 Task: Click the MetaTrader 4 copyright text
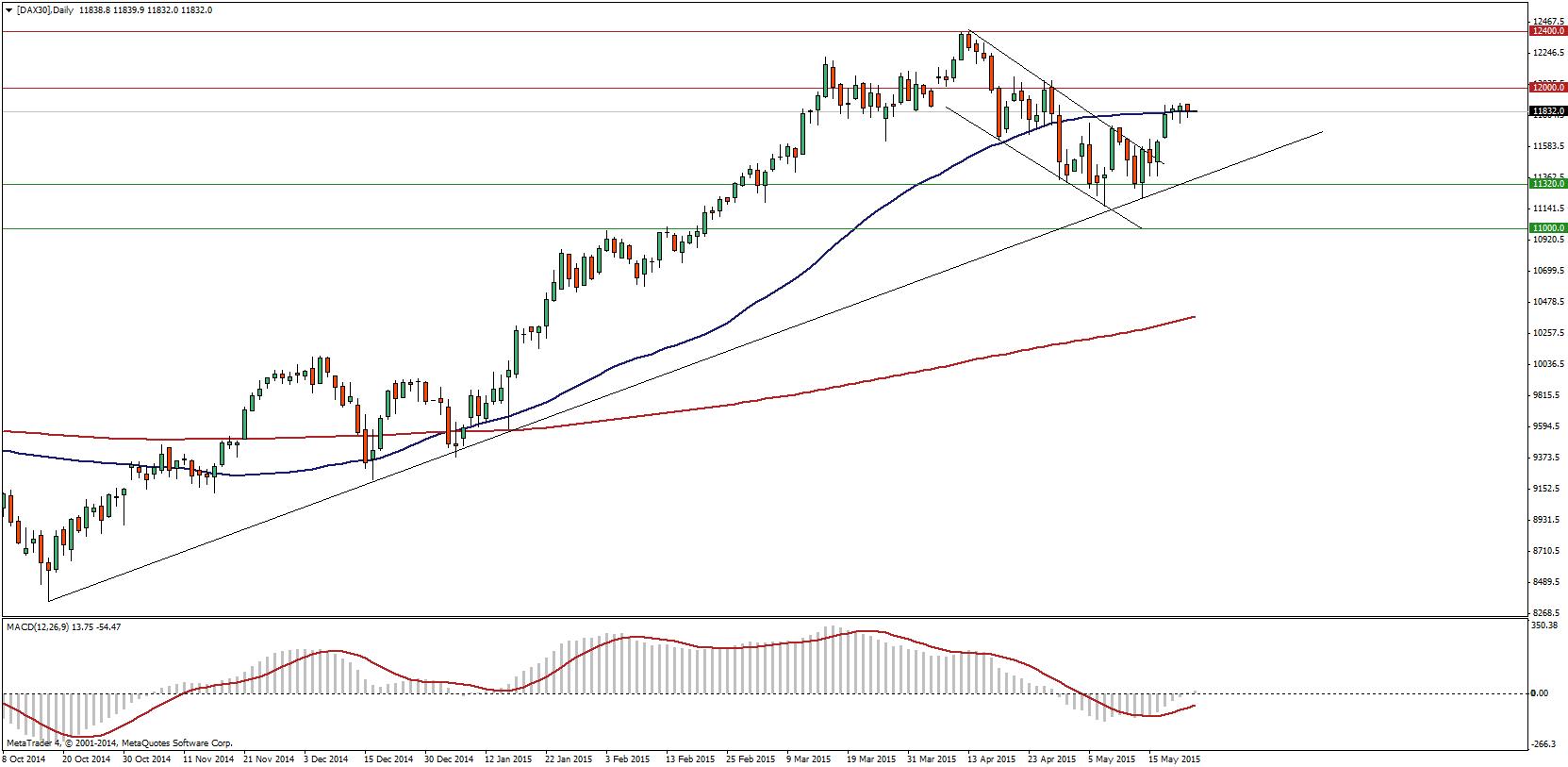(x=118, y=743)
